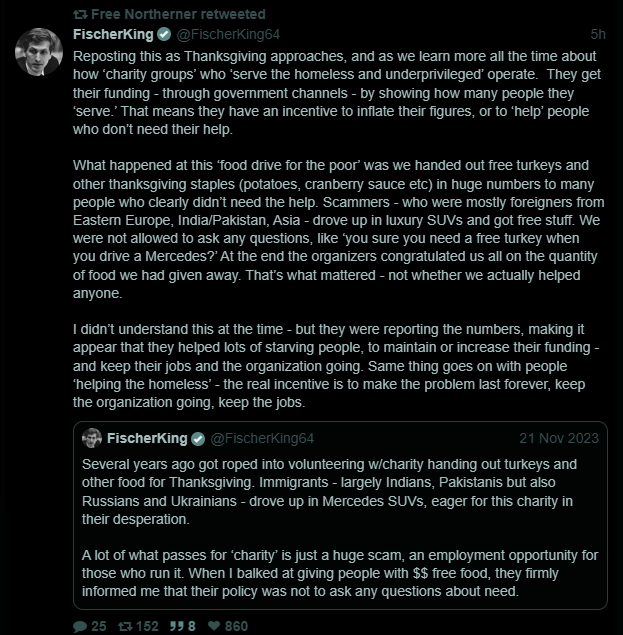
Task: Retweet this post using the retweet icon
Action: (127, 626)
